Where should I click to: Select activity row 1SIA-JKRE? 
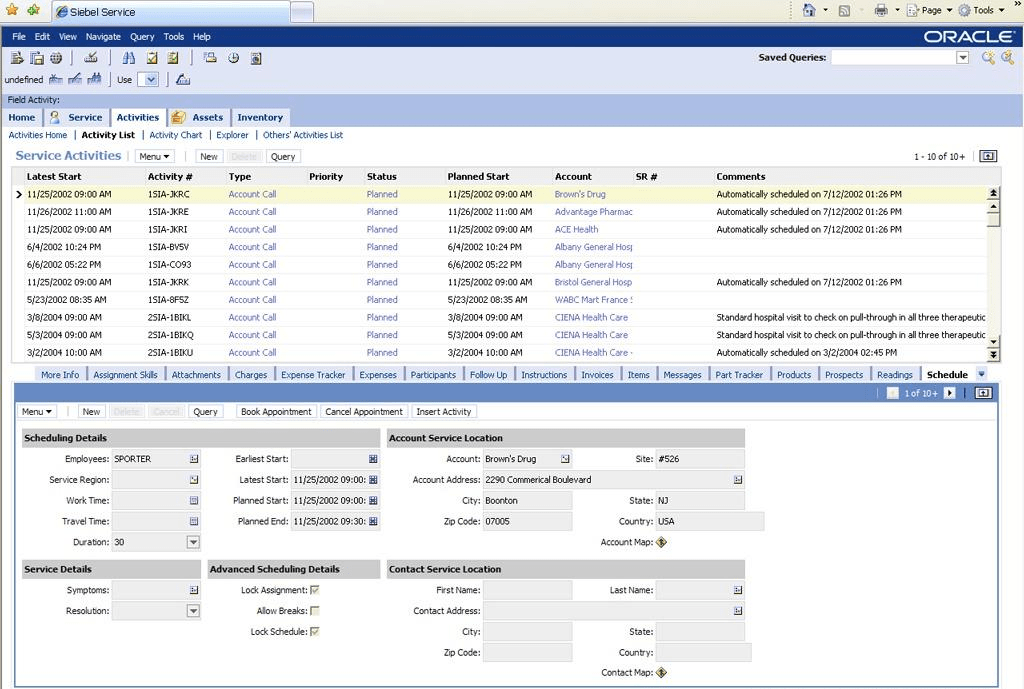[x=500, y=212]
